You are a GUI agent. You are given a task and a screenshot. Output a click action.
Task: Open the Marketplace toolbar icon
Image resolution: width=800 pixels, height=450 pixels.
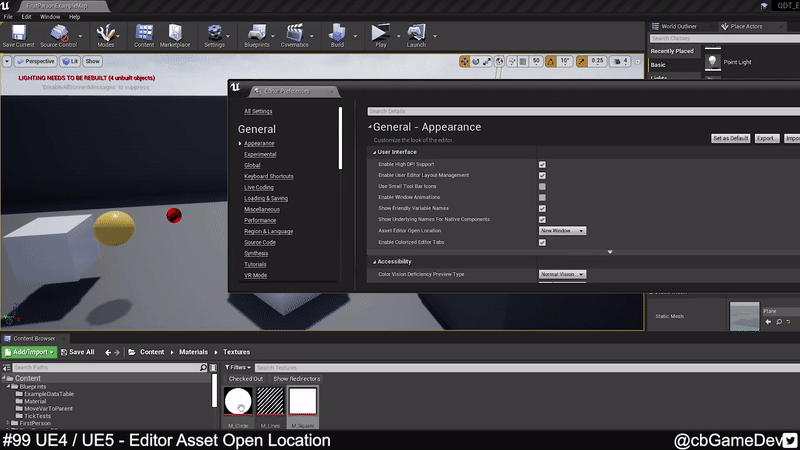175,36
